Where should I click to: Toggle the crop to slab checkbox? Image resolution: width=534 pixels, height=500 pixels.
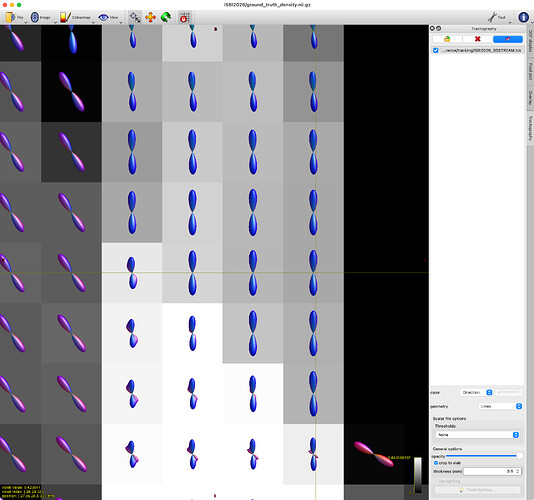click(x=436, y=463)
